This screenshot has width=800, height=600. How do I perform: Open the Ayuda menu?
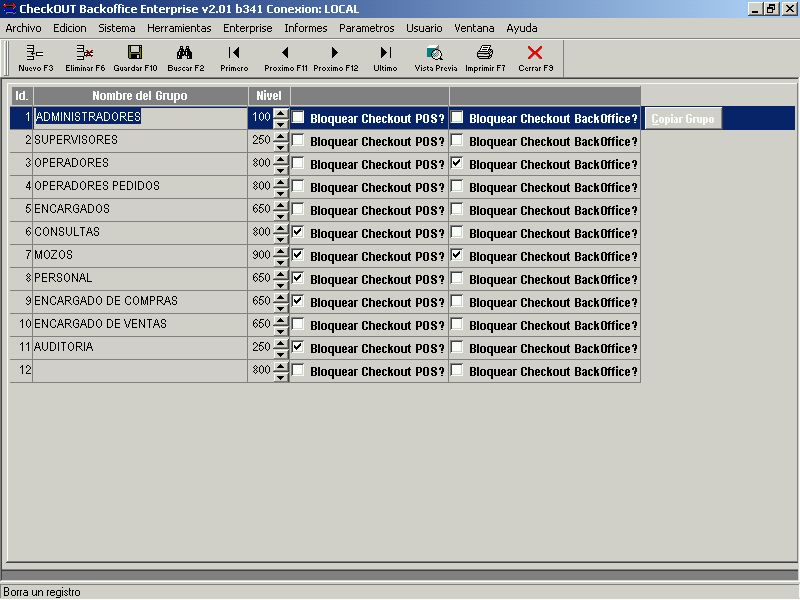[521, 28]
